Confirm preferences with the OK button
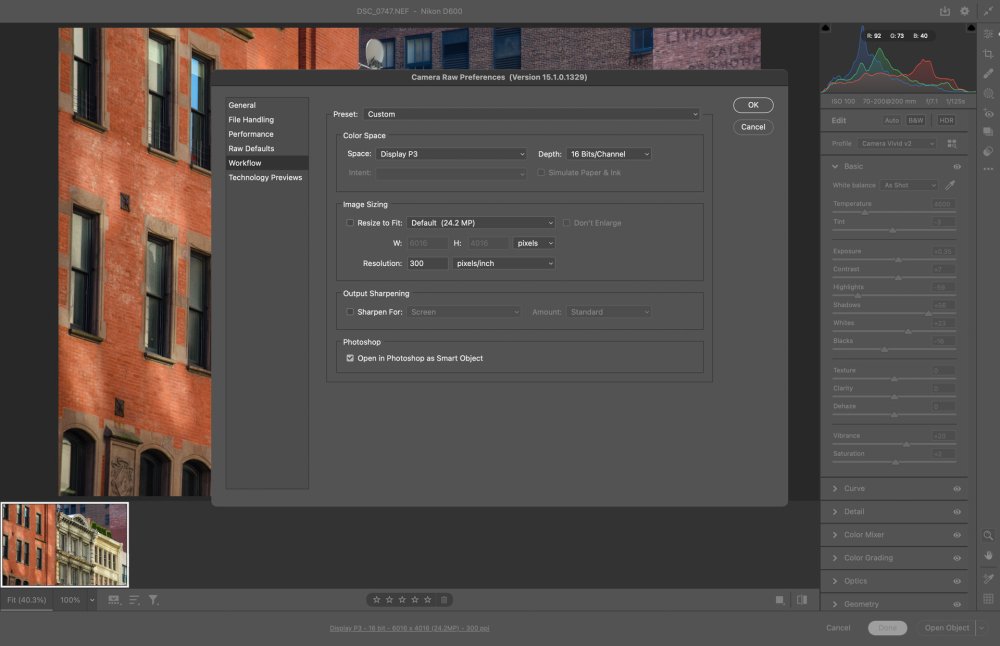The height and width of the screenshot is (646, 1000). tap(753, 105)
